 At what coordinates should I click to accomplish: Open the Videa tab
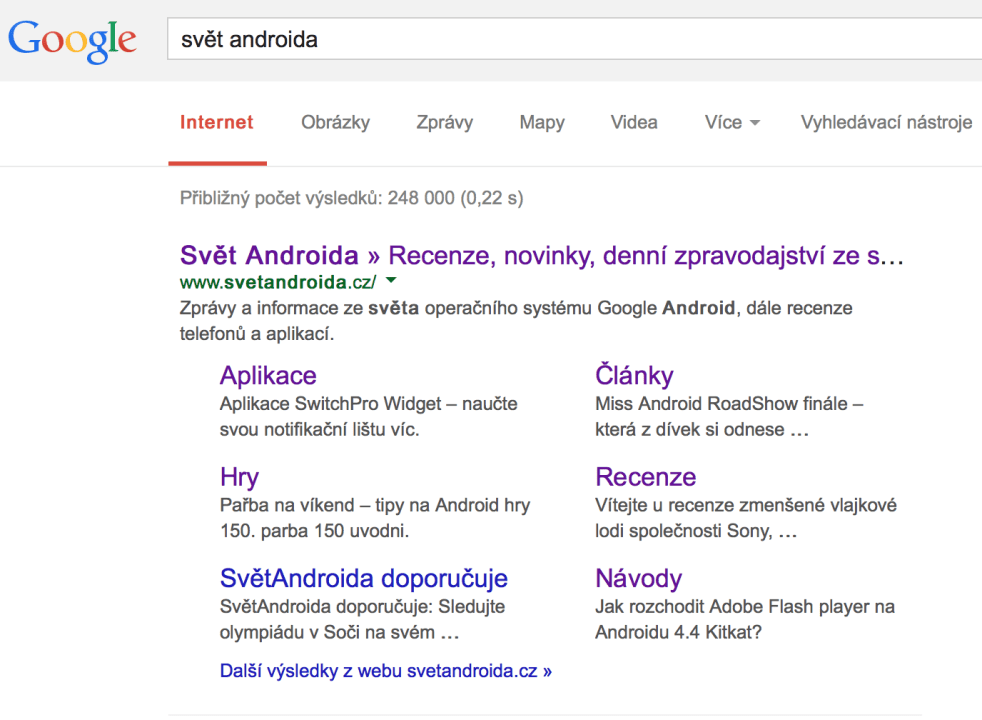pos(634,123)
